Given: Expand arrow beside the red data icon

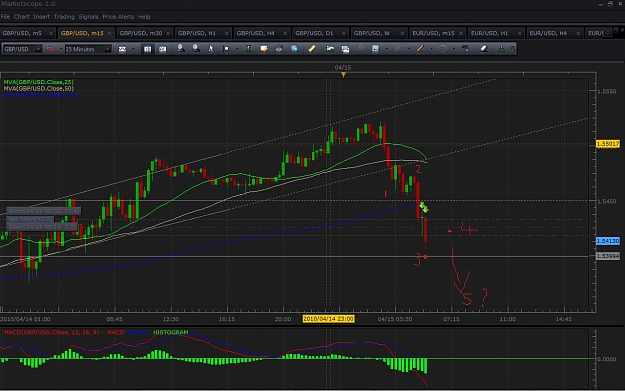Looking at the screenshot, I should click(x=61, y=49).
